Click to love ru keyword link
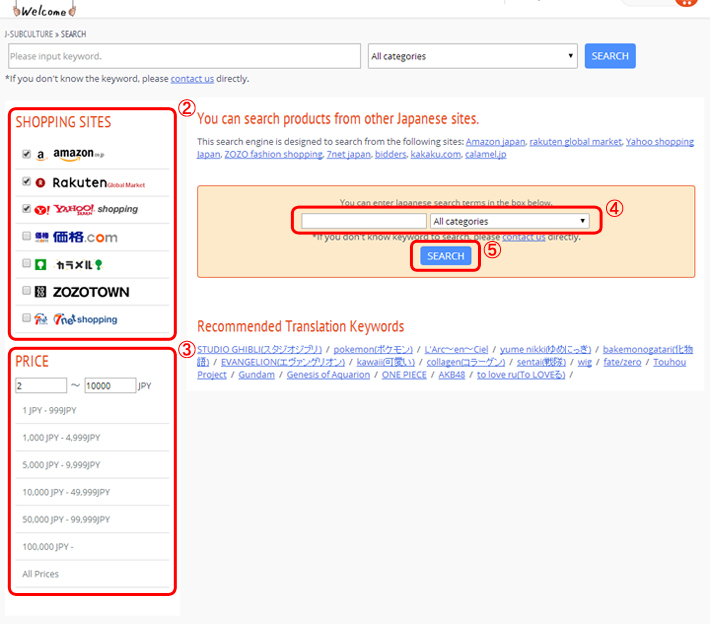Viewport: 710px width, 624px height. click(x=521, y=375)
